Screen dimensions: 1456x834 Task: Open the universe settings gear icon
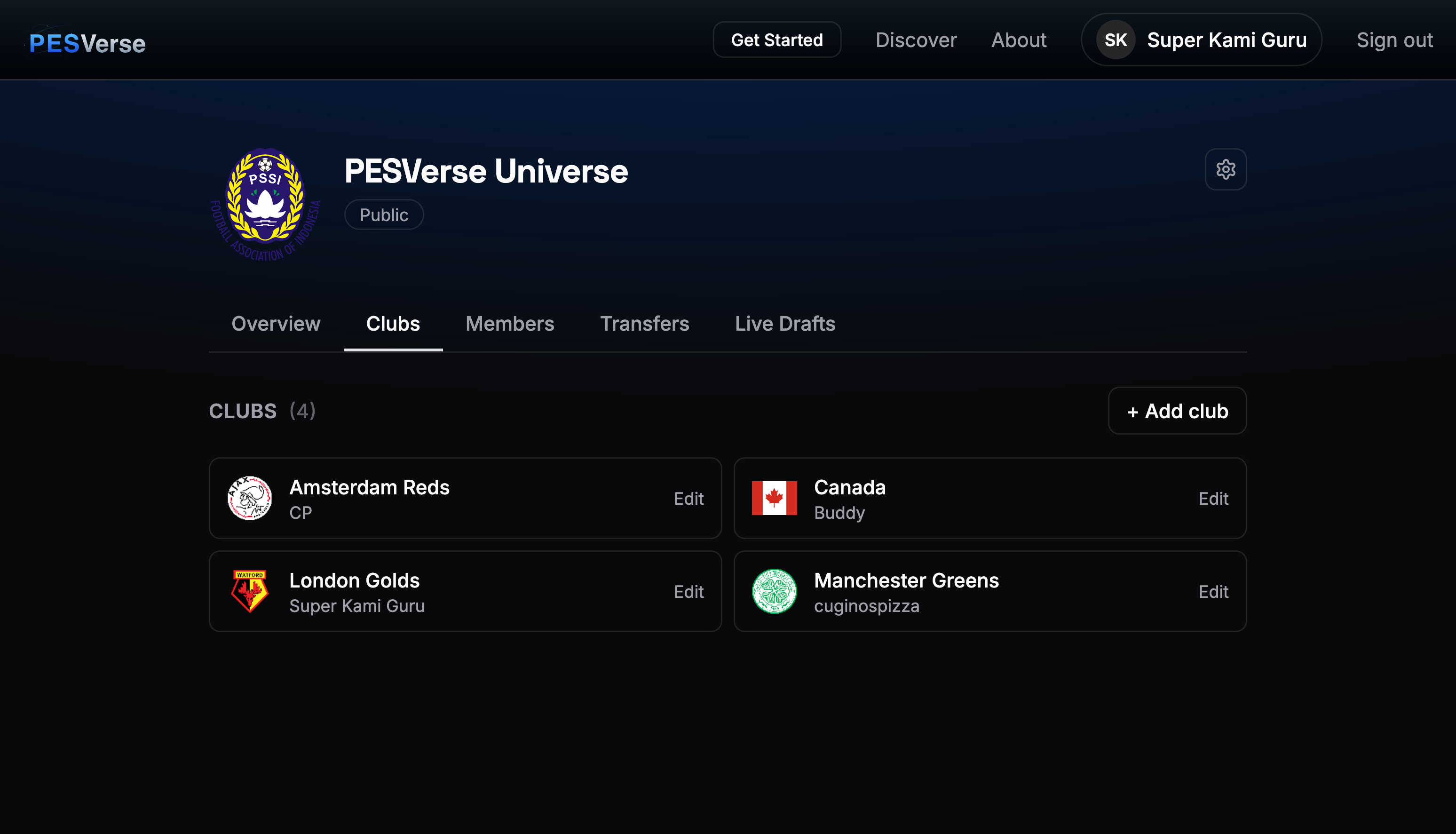pyautogui.click(x=1225, y=169)
